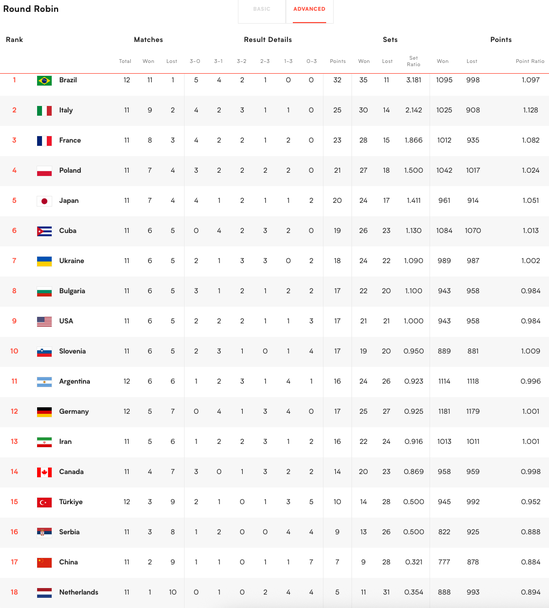The width and height of the screenshot is (549, 608).
Task: Switch to the BASIC tab
Action: pos(262,9)
